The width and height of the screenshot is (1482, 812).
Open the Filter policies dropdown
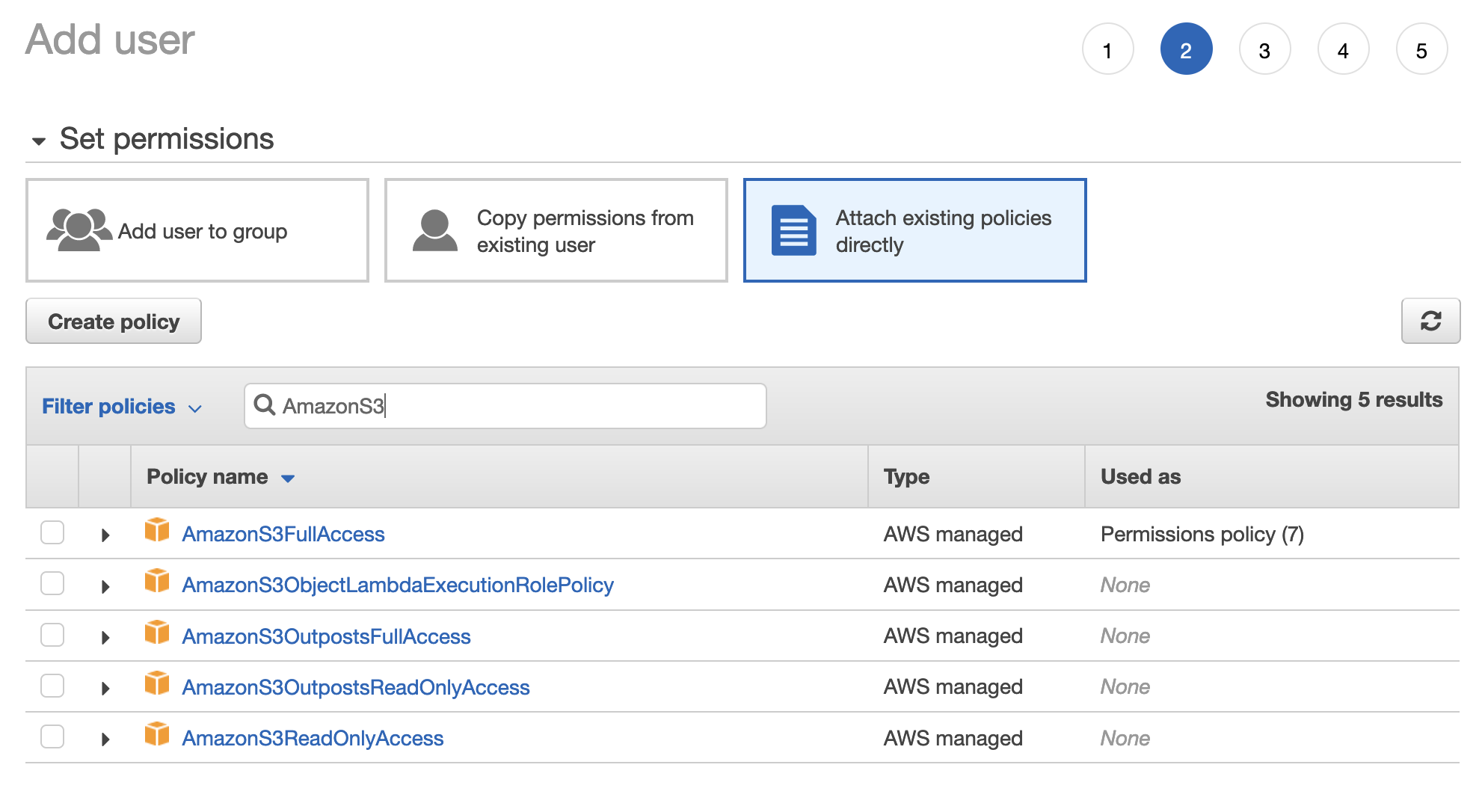pyautogui.click(x=122, y=407)
